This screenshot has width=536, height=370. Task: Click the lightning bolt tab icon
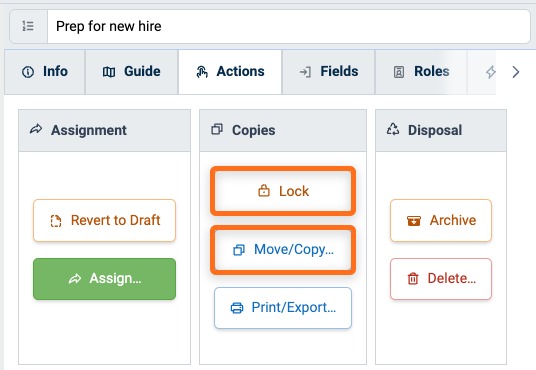tap(491, 72)
